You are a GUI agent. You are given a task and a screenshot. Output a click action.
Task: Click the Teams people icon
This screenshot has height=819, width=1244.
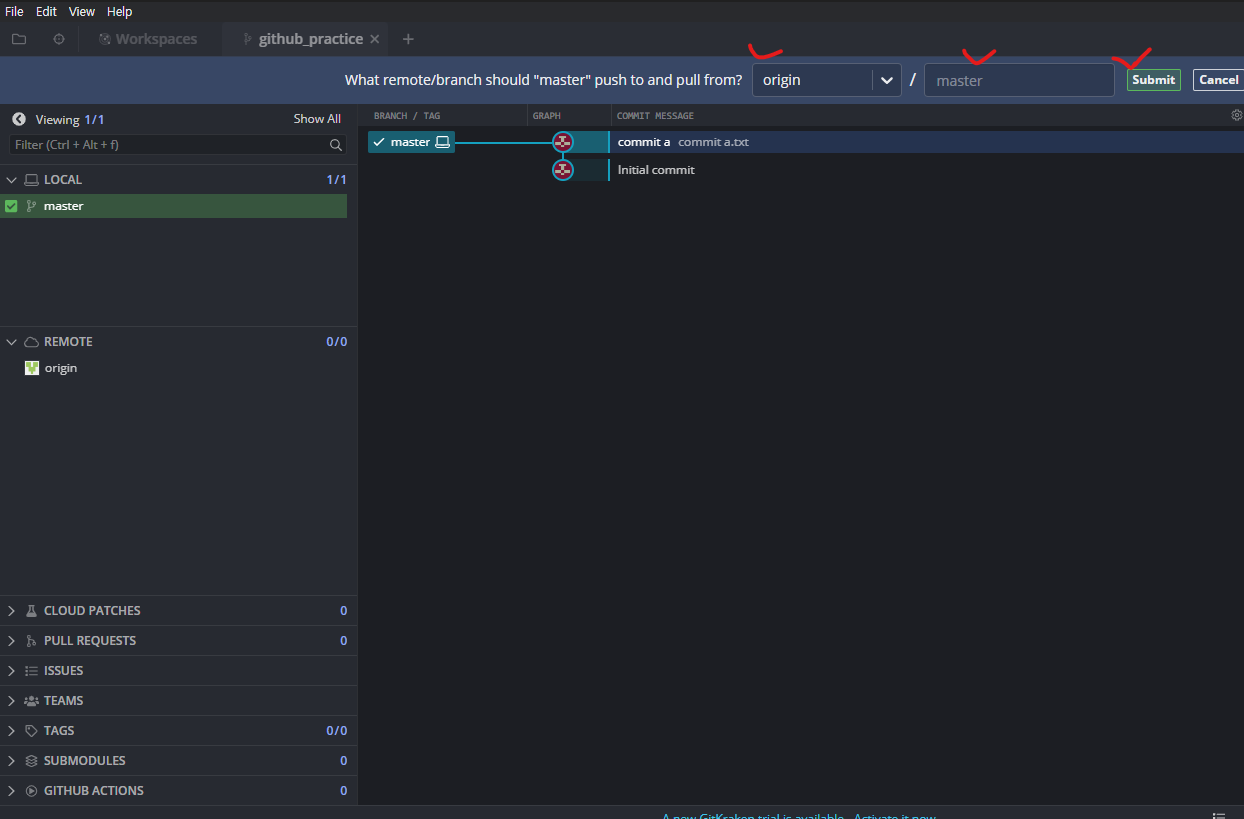(31, 701)
